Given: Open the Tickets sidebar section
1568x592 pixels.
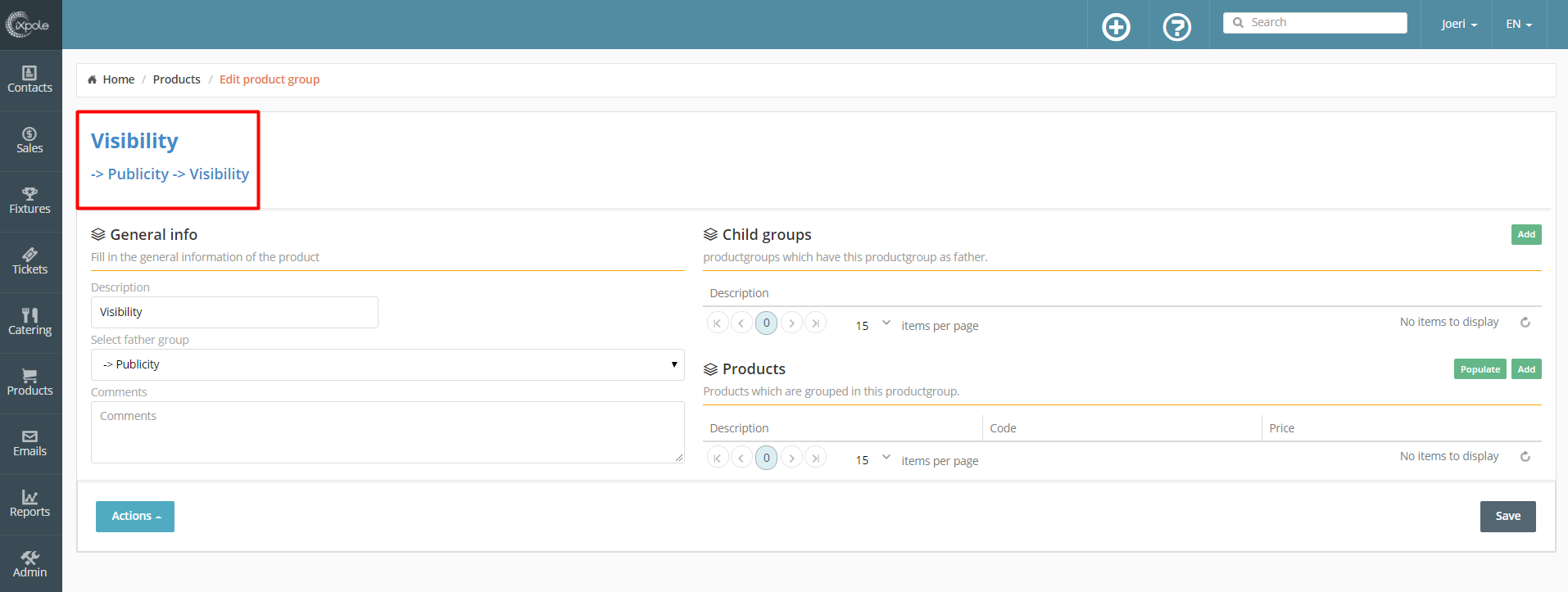Looking at the screenshot, I should (30, 261).
